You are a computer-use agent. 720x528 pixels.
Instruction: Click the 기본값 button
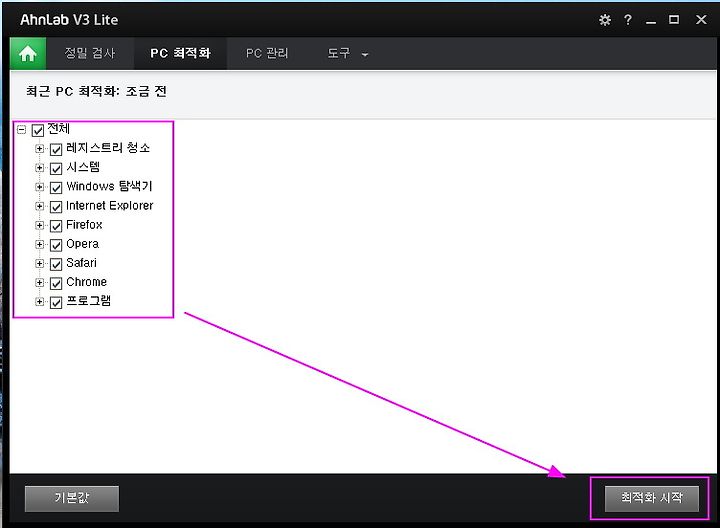click(x=72, y=499)
